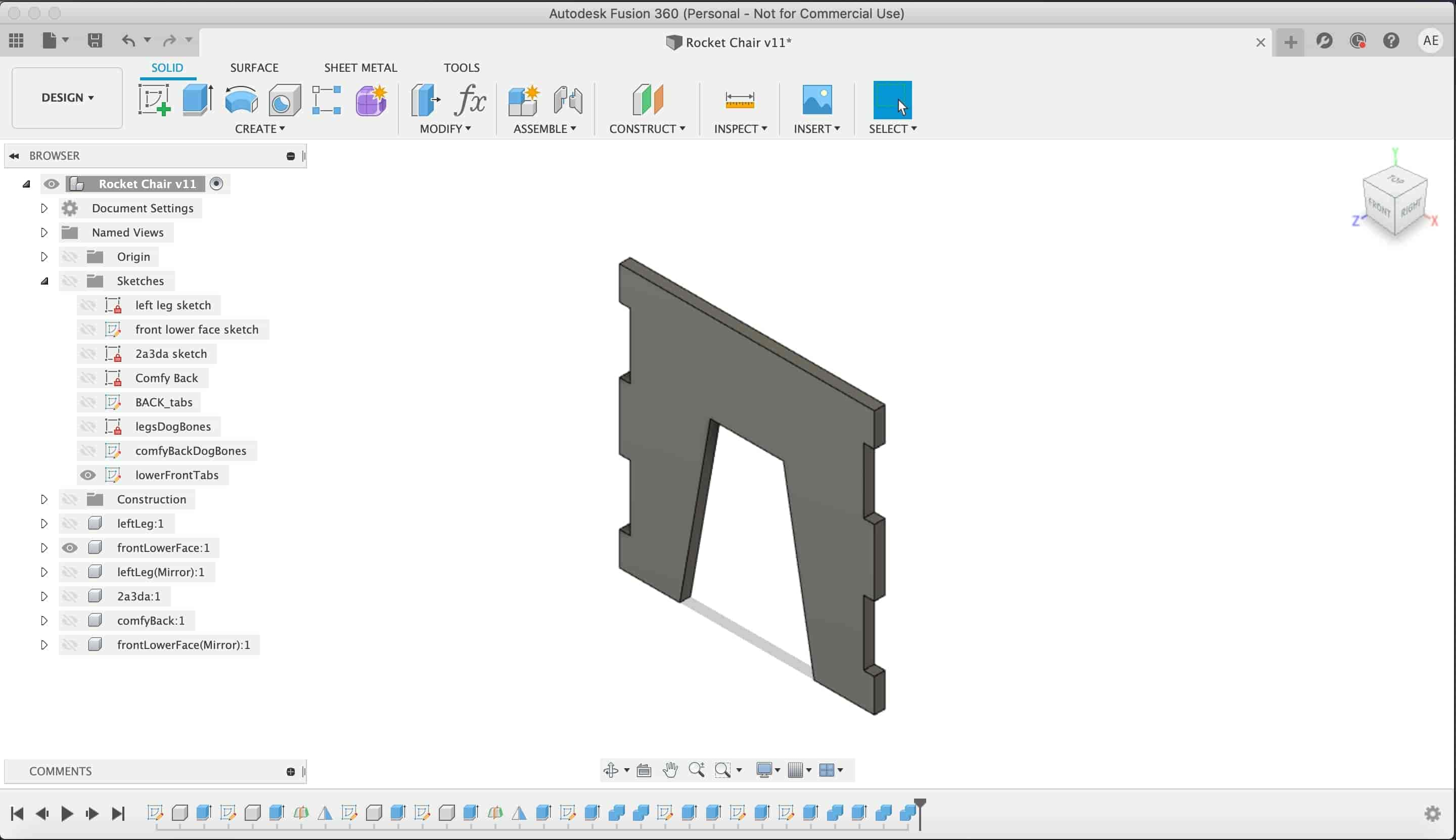Open the Viewports dropdown

(831, 770)
